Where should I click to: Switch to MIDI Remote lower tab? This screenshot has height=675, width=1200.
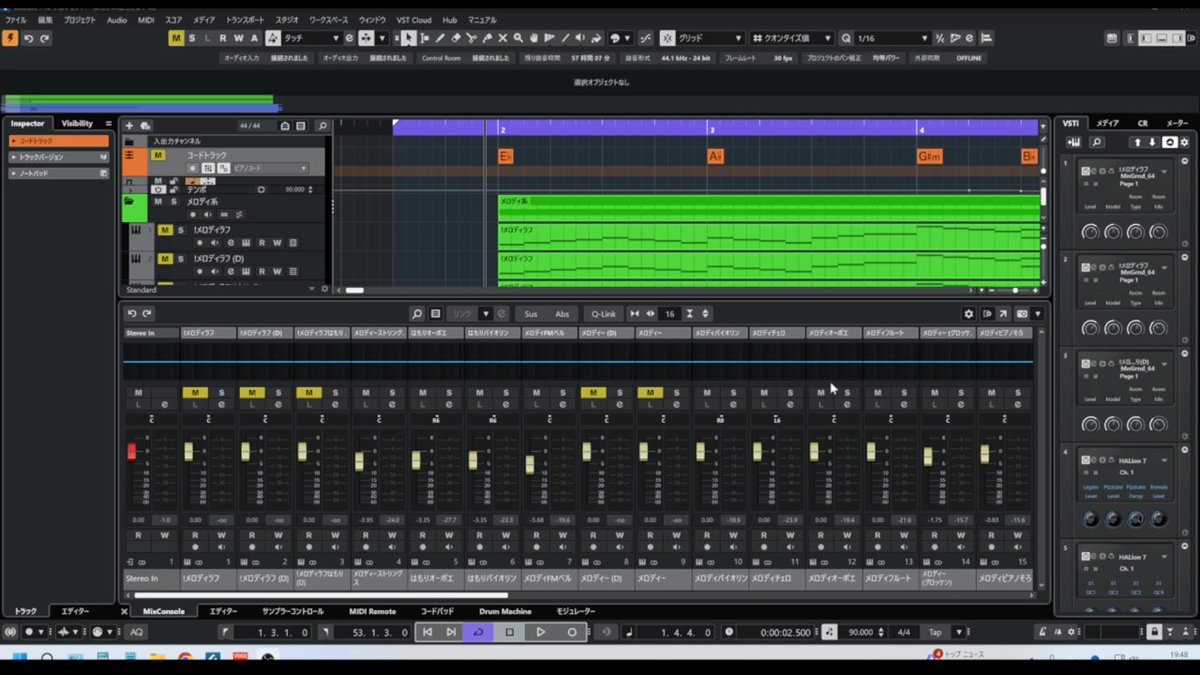point(372,611)
